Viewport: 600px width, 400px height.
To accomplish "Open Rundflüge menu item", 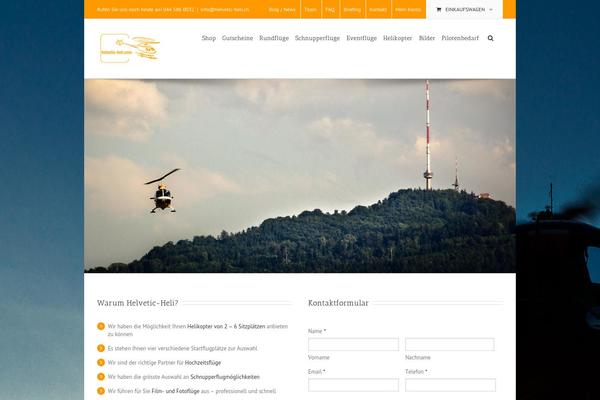I will (273, 38).
